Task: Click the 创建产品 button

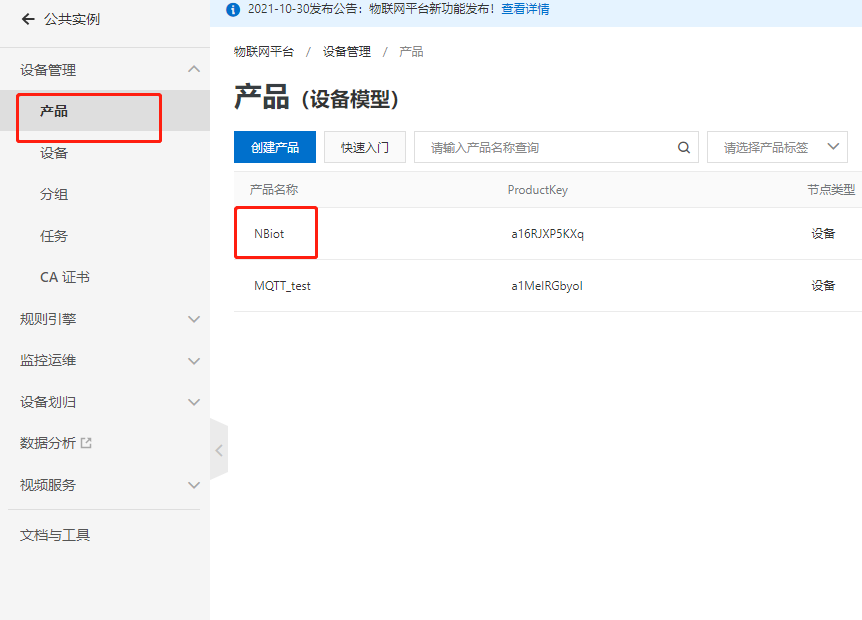Action: pyautogui.click(x=274, y=146)
